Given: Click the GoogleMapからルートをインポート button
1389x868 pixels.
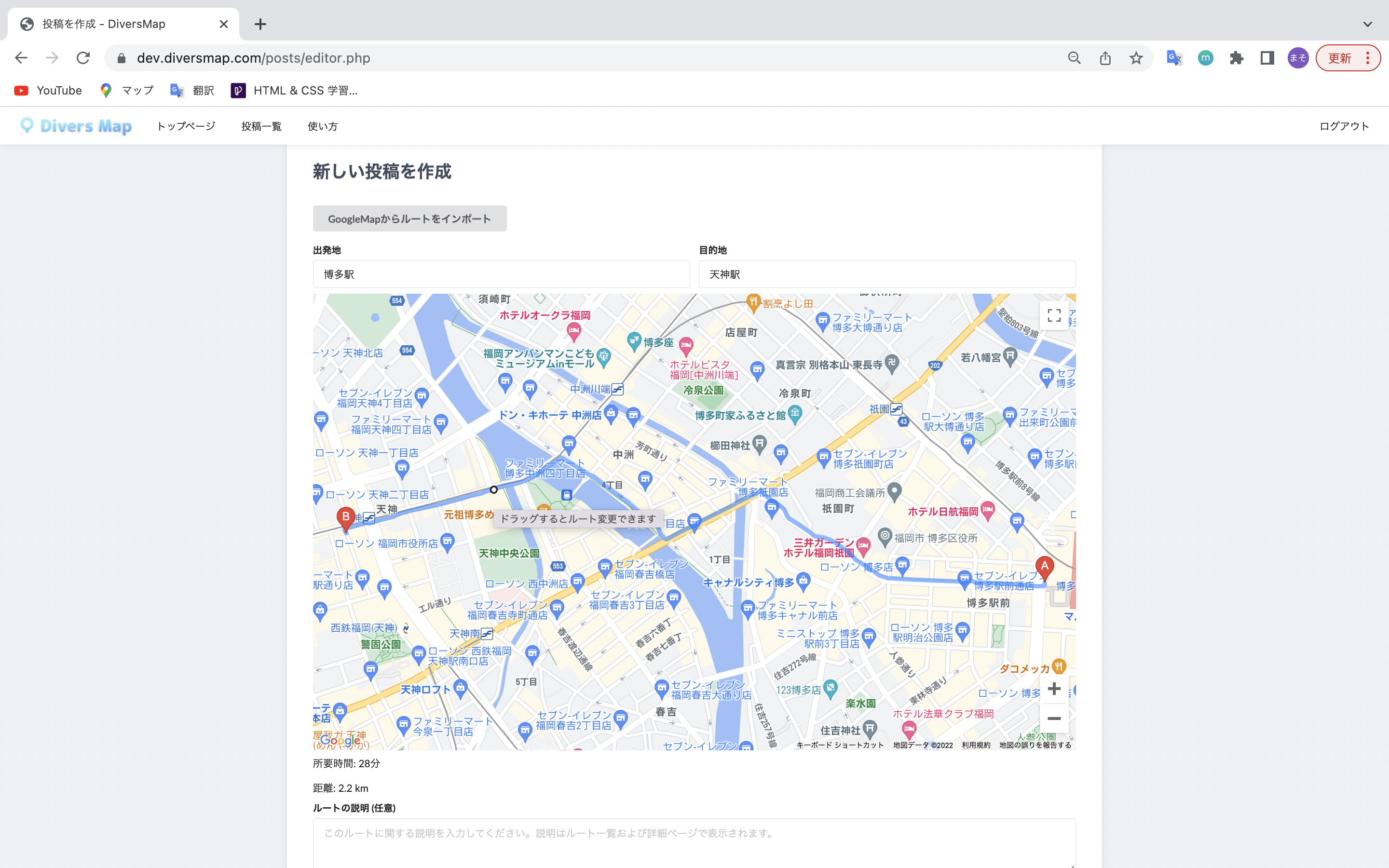Looking at the screenshot, I should [409, 218].
